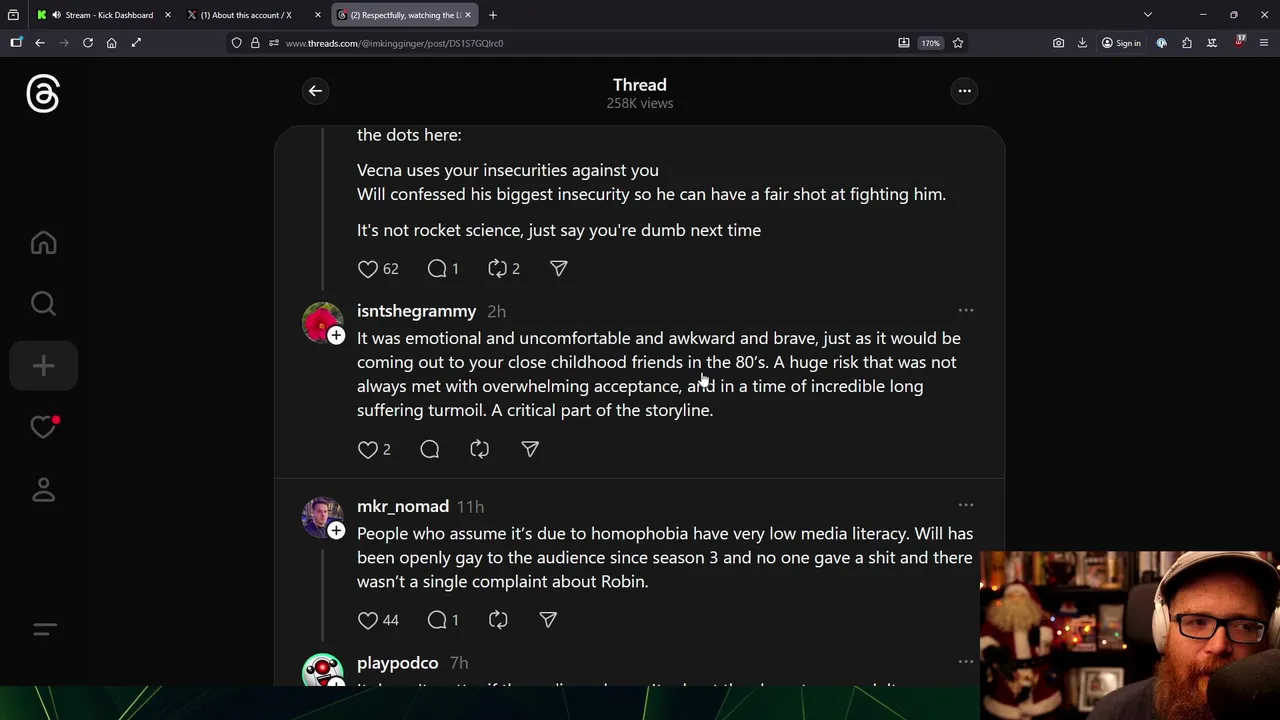Click the Sign in button in toolbar
This screenshot has width=1280, height=720.
pyautogui.click(x=1121, y=43)
